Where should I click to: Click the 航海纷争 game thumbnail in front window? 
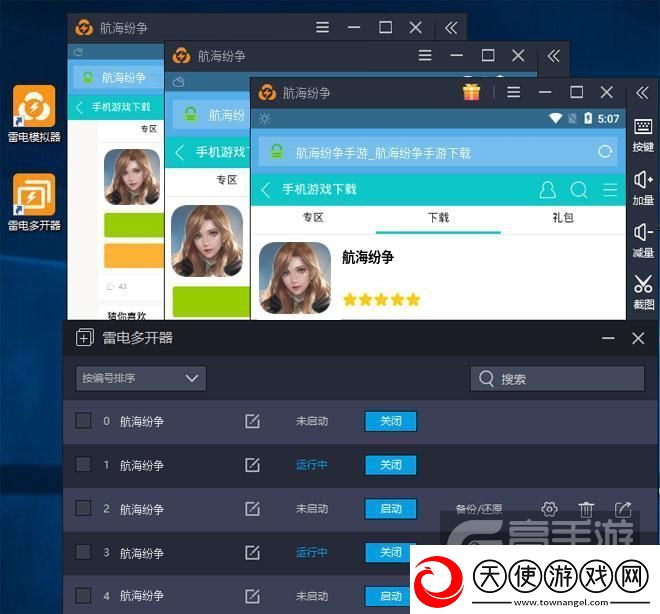tap(295, 278)
